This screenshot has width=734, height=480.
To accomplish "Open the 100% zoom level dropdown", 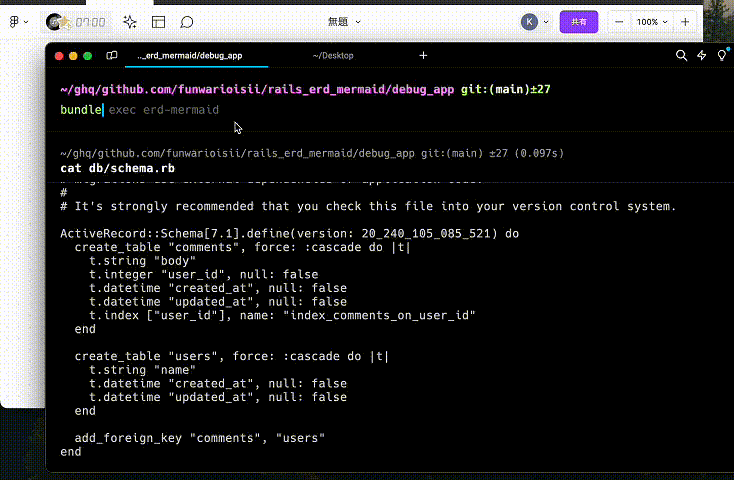I will 652,22.
